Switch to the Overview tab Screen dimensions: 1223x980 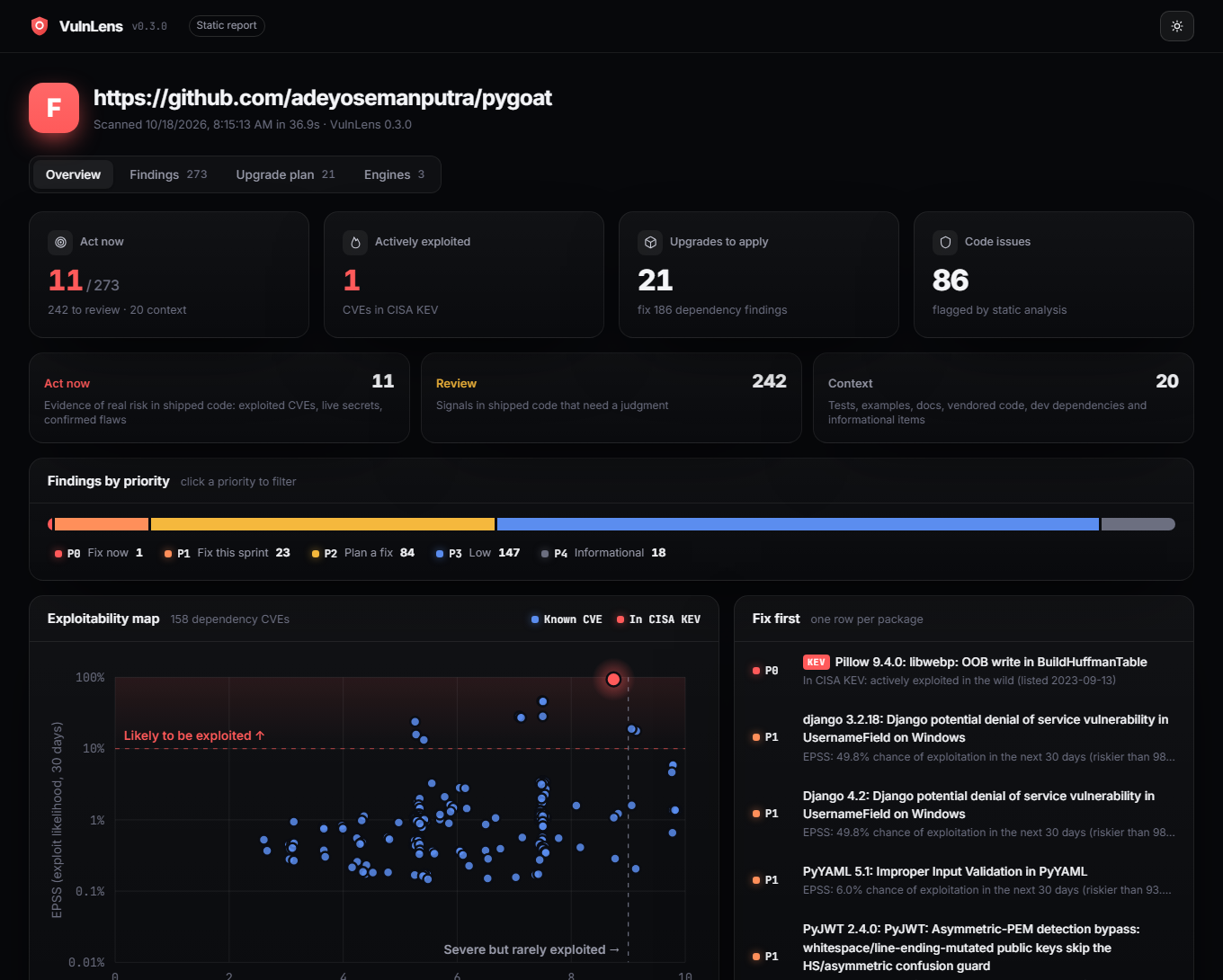73,174
